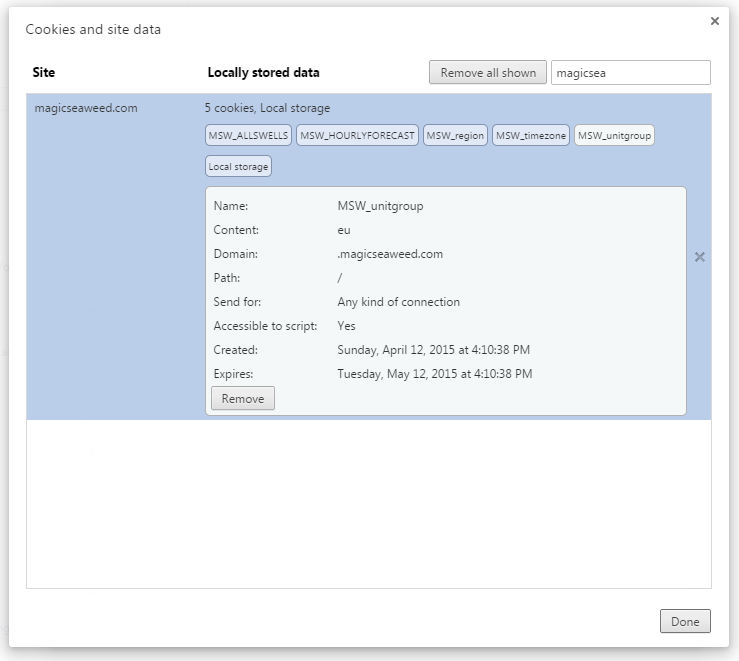Open the MSW_region cookie details
The width and height of the screenshot is (739, 661).
click(455, 136)
